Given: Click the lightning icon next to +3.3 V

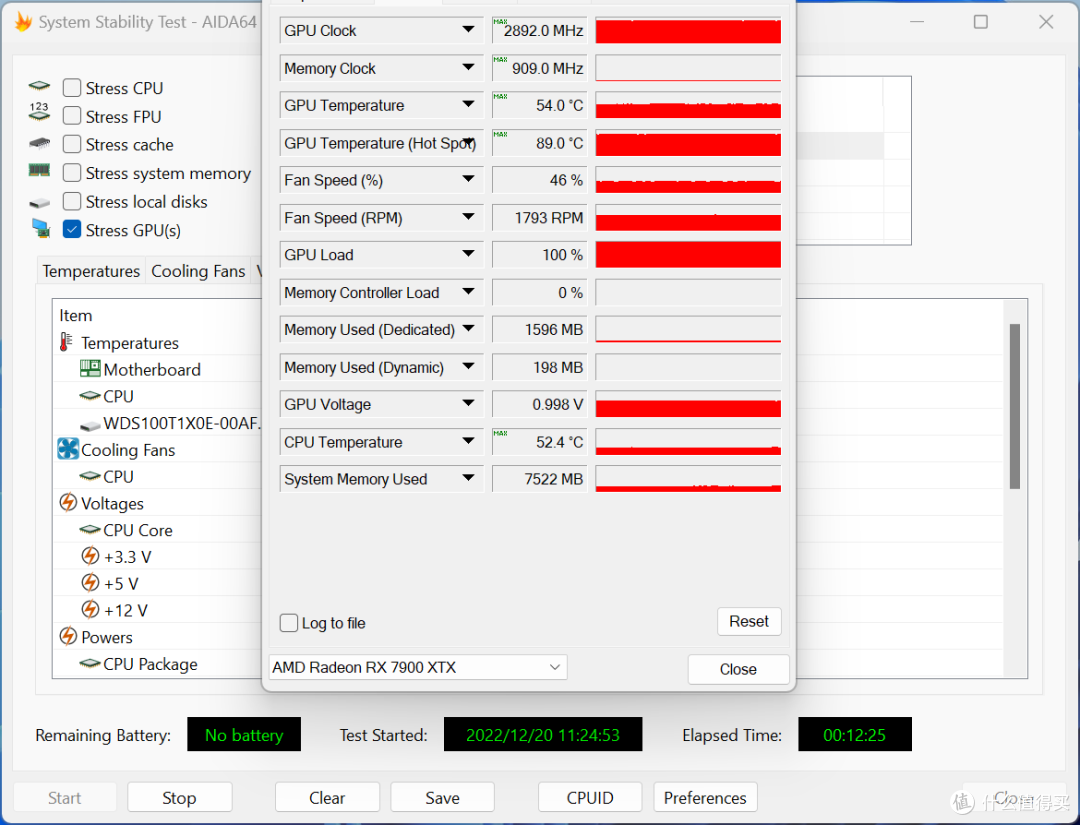Looking at the screenshot, I should (90, 556).
